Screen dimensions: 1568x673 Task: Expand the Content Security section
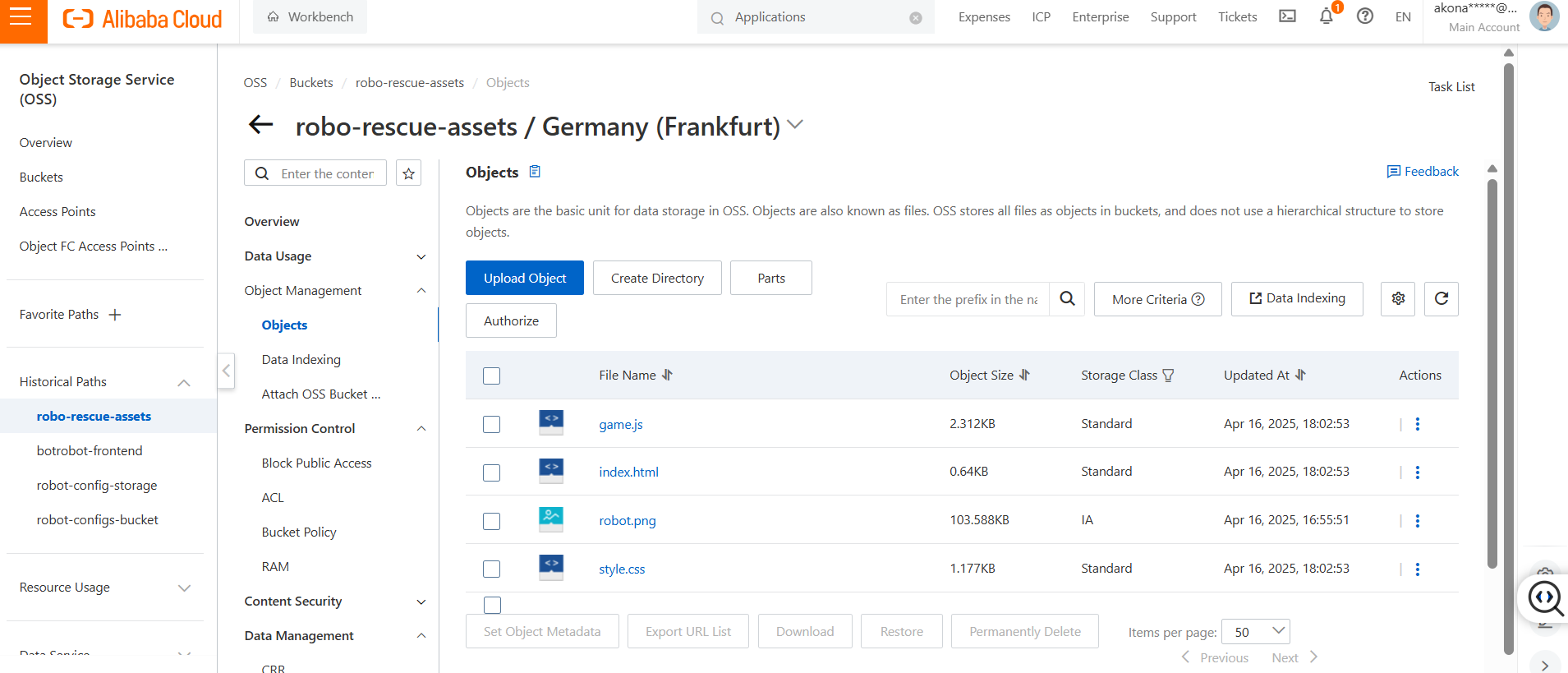coord(421,602)
